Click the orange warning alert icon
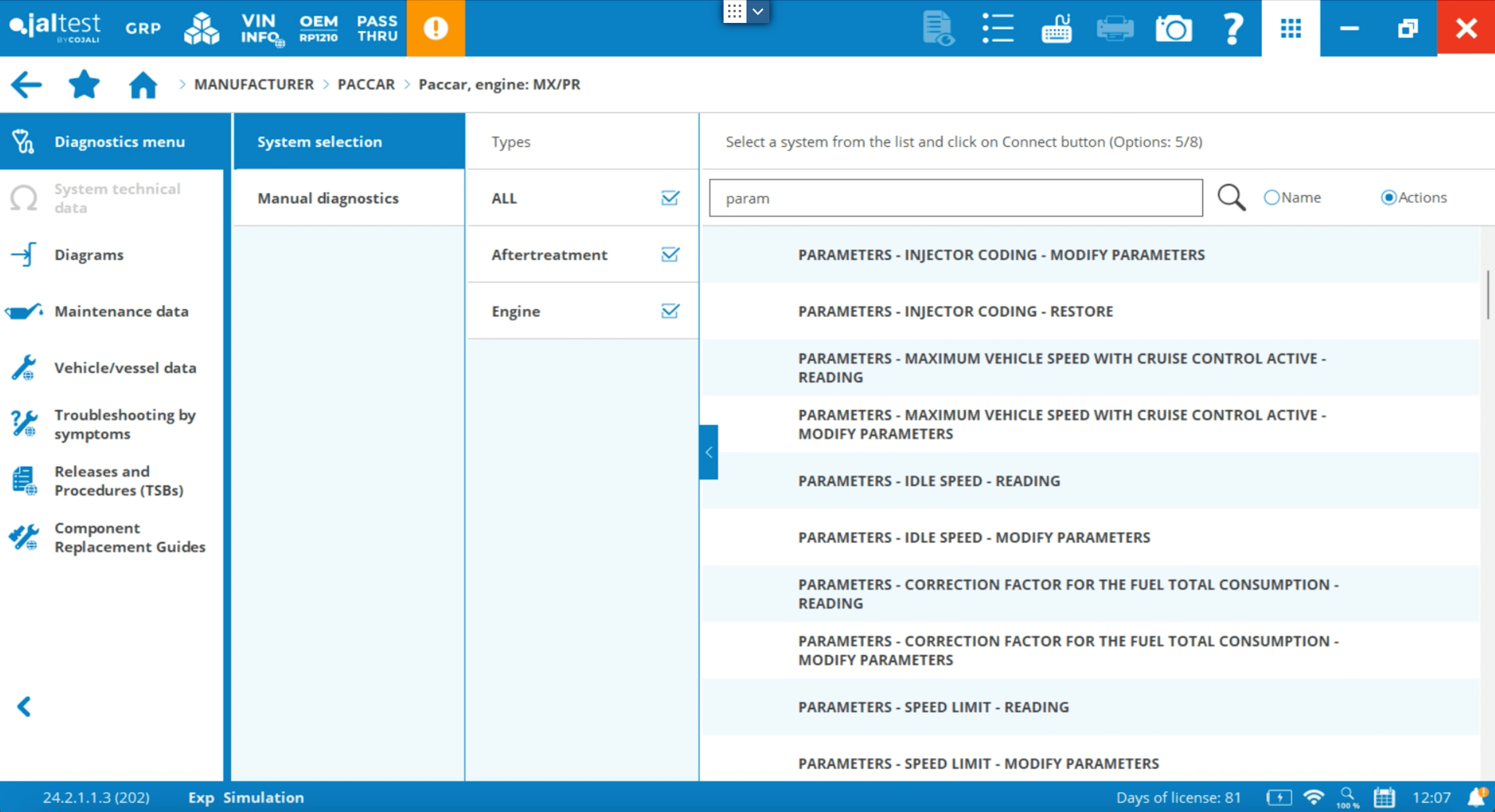This screenshot has width=1495, height=812. tap(435, 28)
